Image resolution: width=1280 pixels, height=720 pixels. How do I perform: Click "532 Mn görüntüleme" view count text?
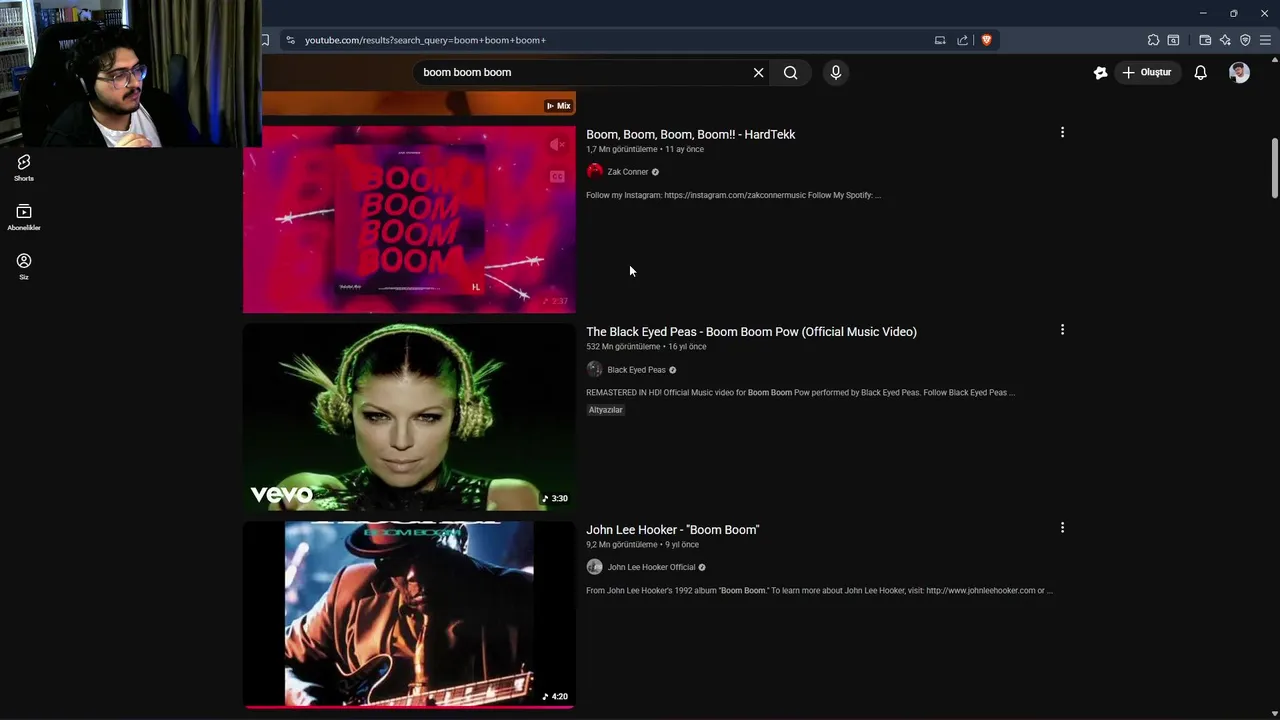[623, 347]
